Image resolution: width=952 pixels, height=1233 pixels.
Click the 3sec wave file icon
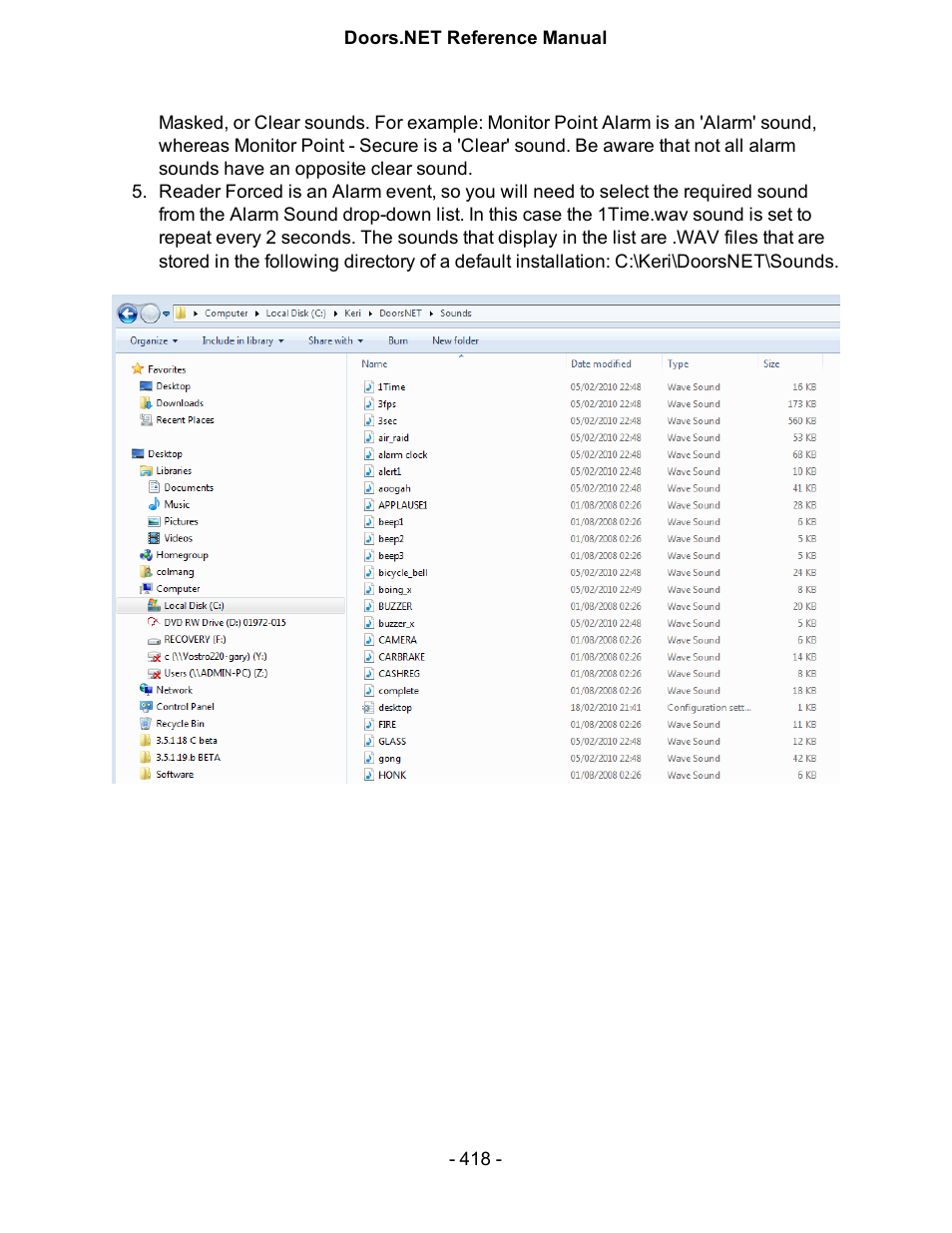point(368,421)
